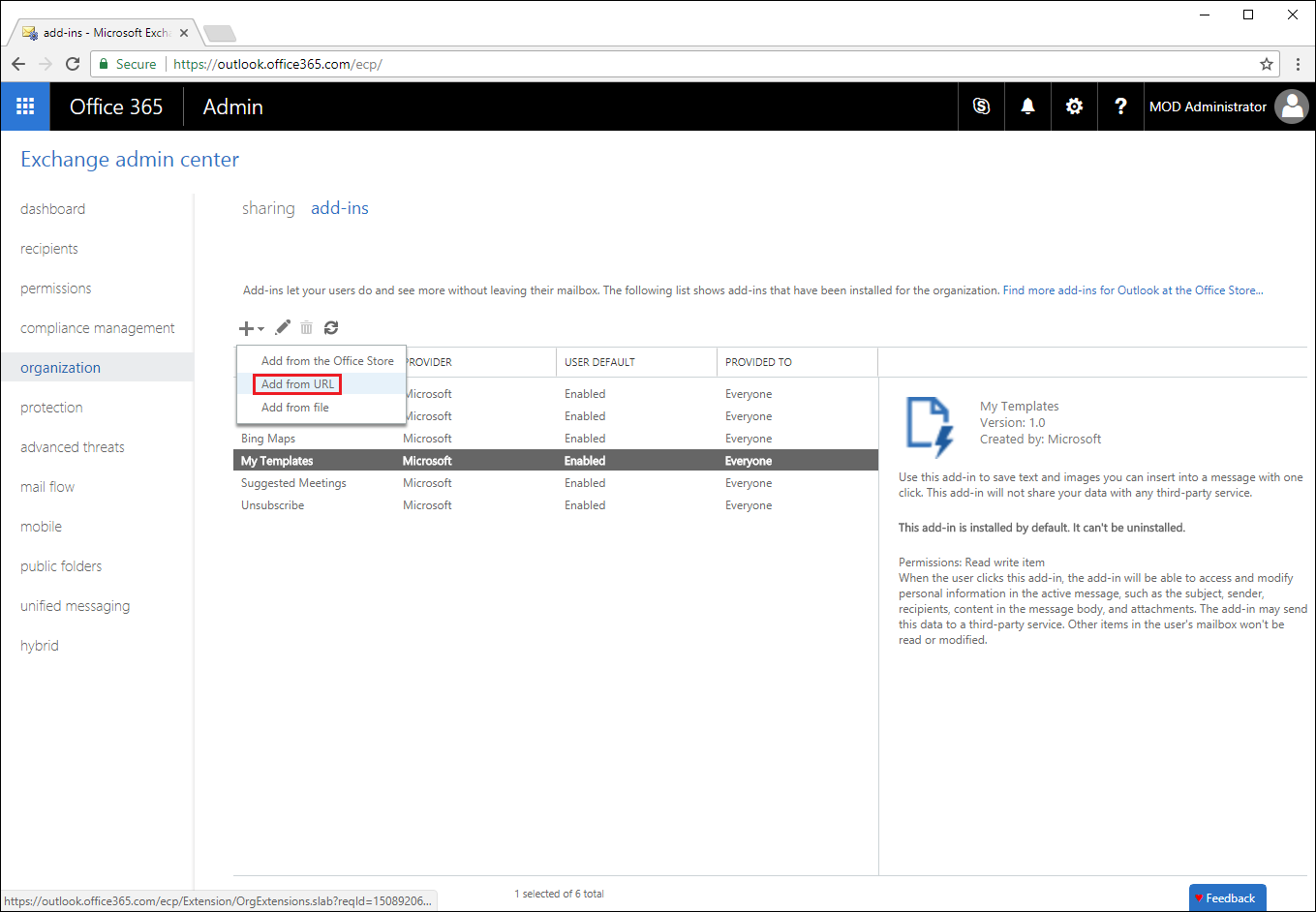Open a new browser tab

click(x=220, y=34)
